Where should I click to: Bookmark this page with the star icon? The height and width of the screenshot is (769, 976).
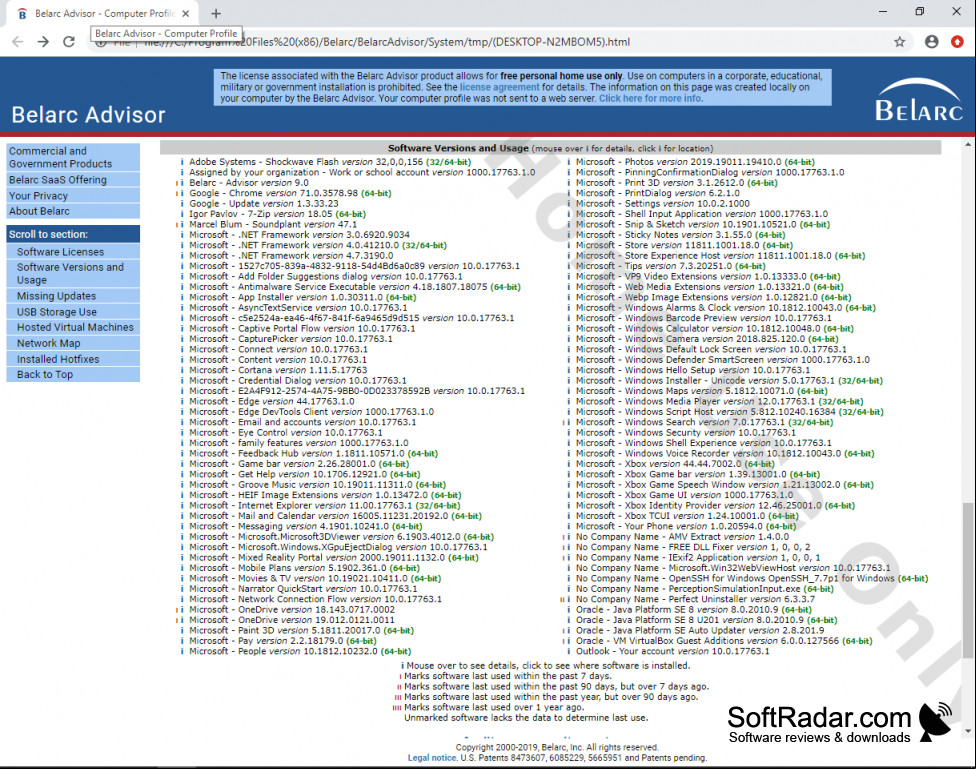tap(899, 42)
